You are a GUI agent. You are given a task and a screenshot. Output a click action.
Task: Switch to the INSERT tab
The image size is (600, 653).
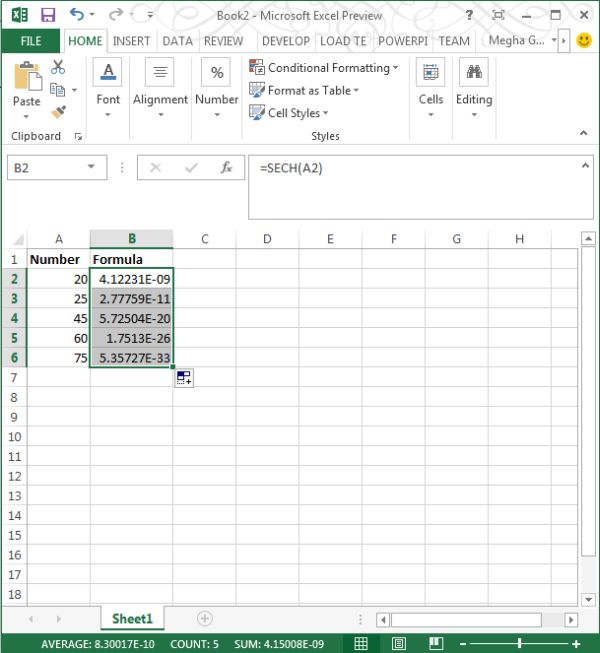[x=131, y=41]
